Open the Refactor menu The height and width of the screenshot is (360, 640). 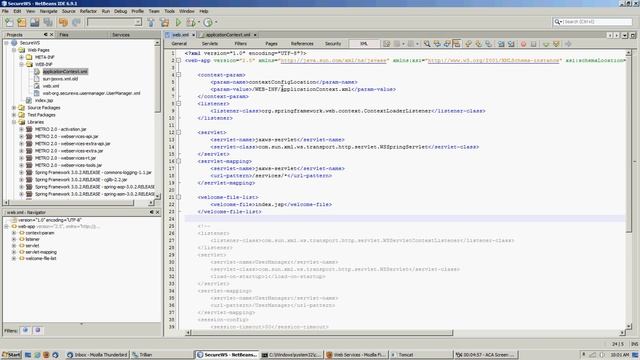click(x=88, y=11)
